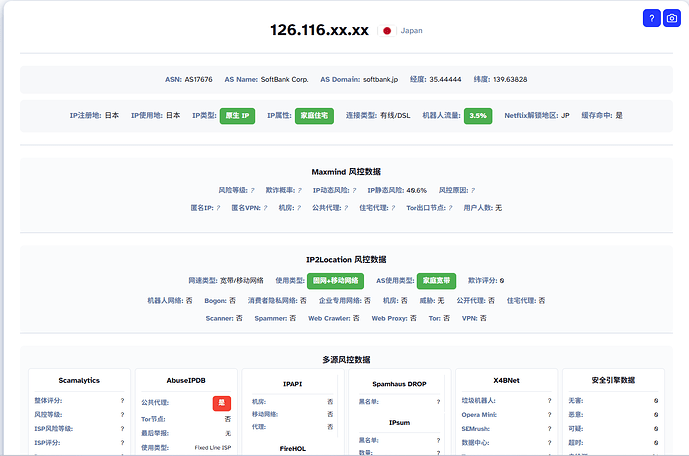This screenshot has width=689, height=456.
Task: Click the 公开代理 否 entry
Action: click(x=475, y=300)
